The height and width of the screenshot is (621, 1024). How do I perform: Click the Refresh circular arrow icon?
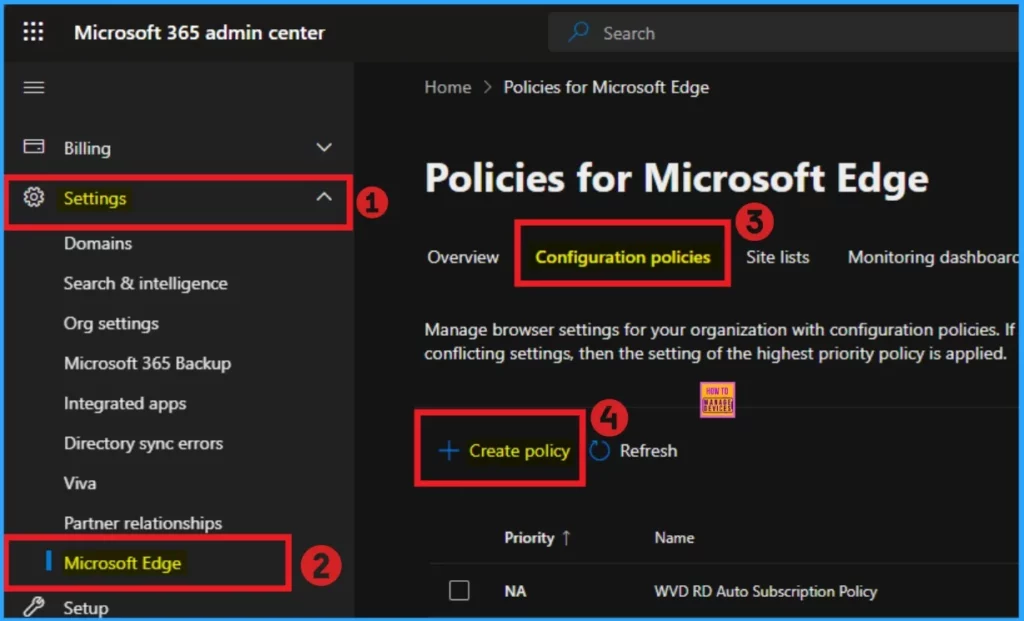[x=600, y=451]
